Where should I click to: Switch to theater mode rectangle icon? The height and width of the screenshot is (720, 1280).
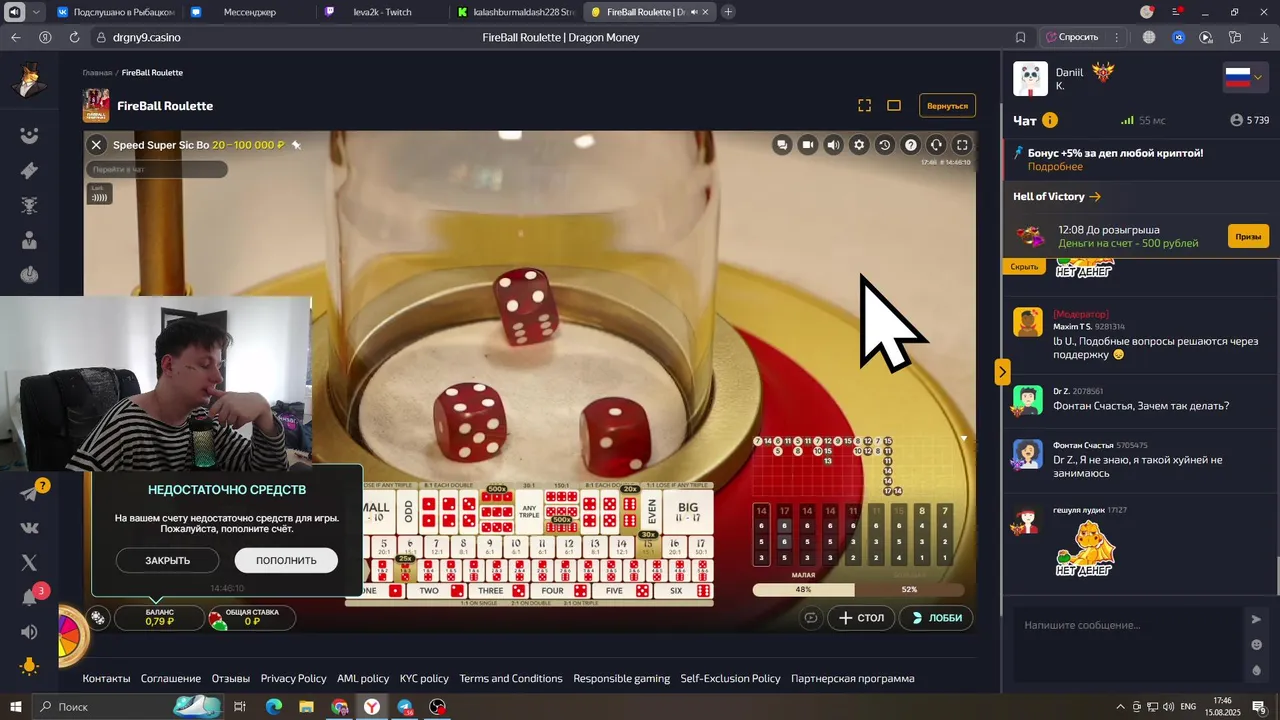pos(894,106)
